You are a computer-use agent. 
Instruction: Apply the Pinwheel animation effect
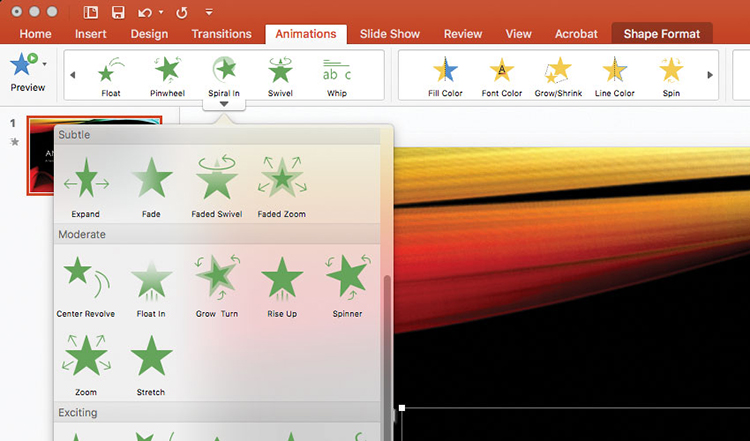167,76
